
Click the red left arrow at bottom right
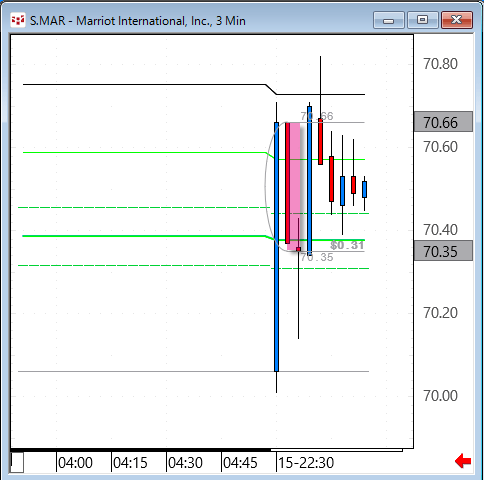pyautogui.click(x=463, y=461)
